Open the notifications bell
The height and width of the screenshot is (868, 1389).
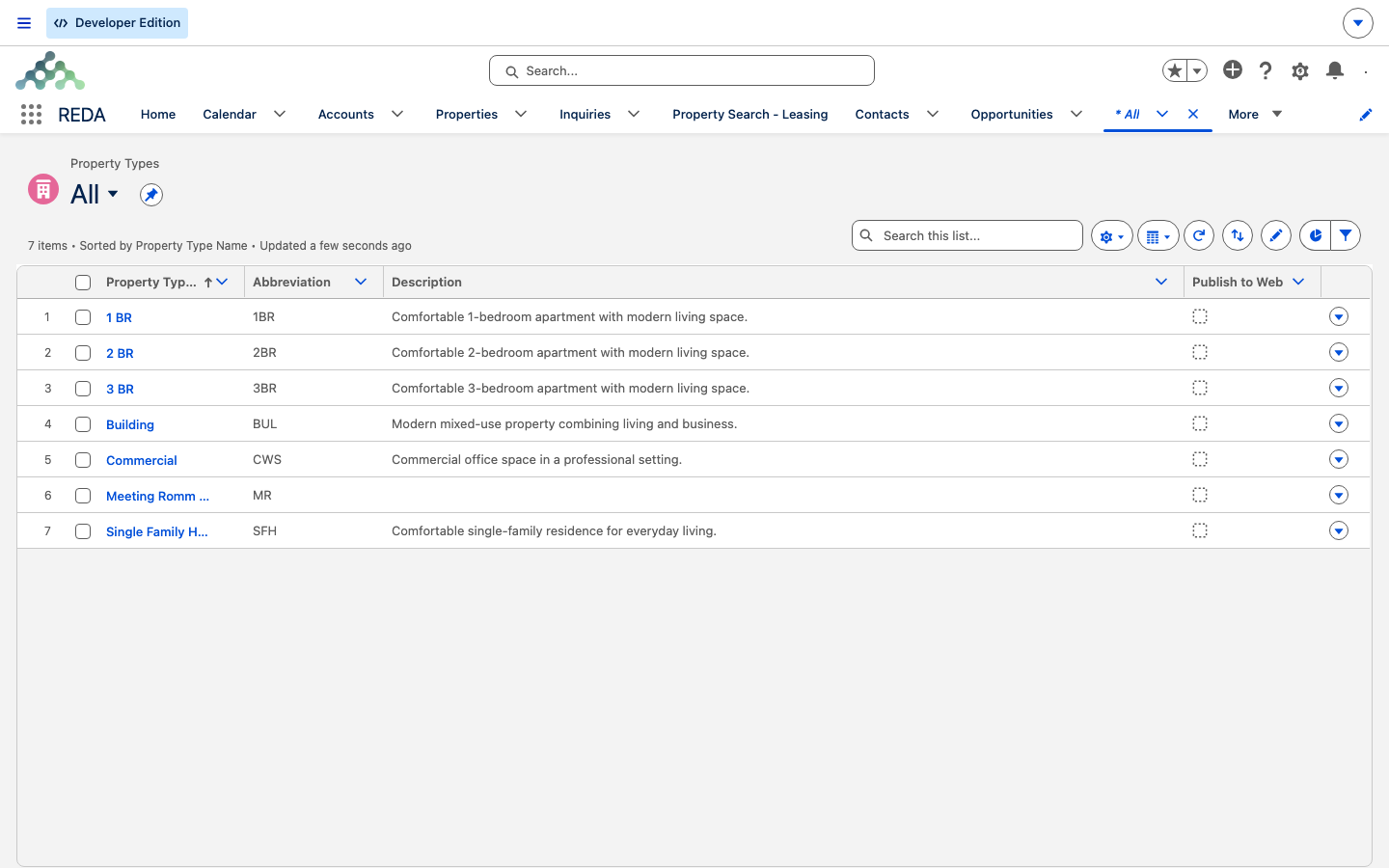[1335, 70]
